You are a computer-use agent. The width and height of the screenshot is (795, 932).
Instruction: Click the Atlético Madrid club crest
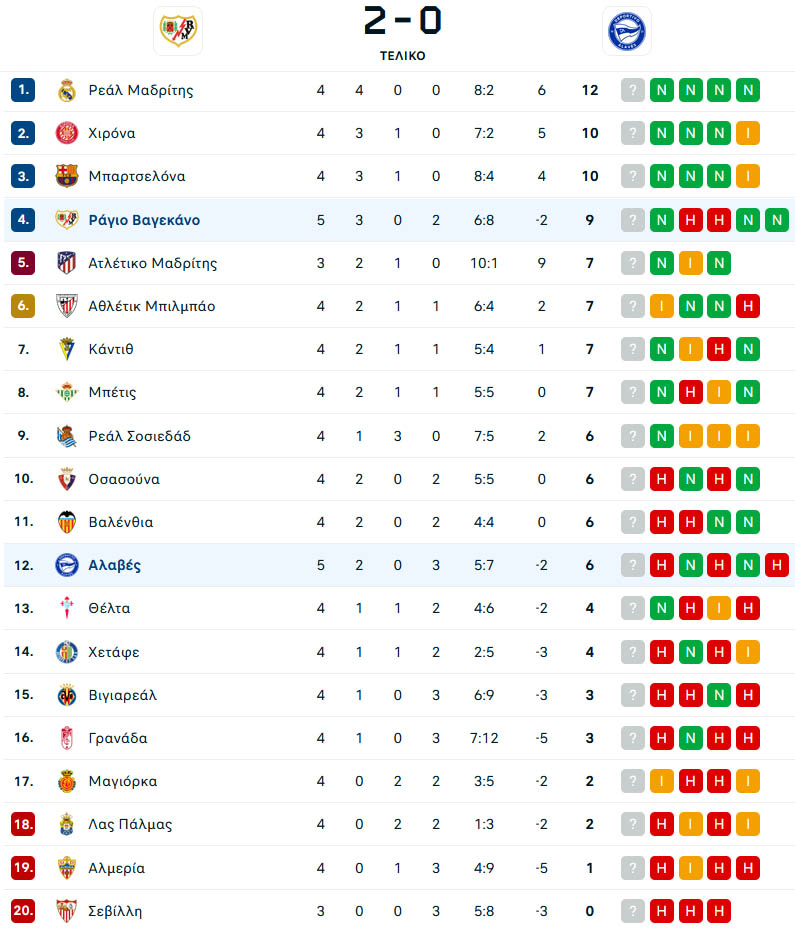pos(67,263)
